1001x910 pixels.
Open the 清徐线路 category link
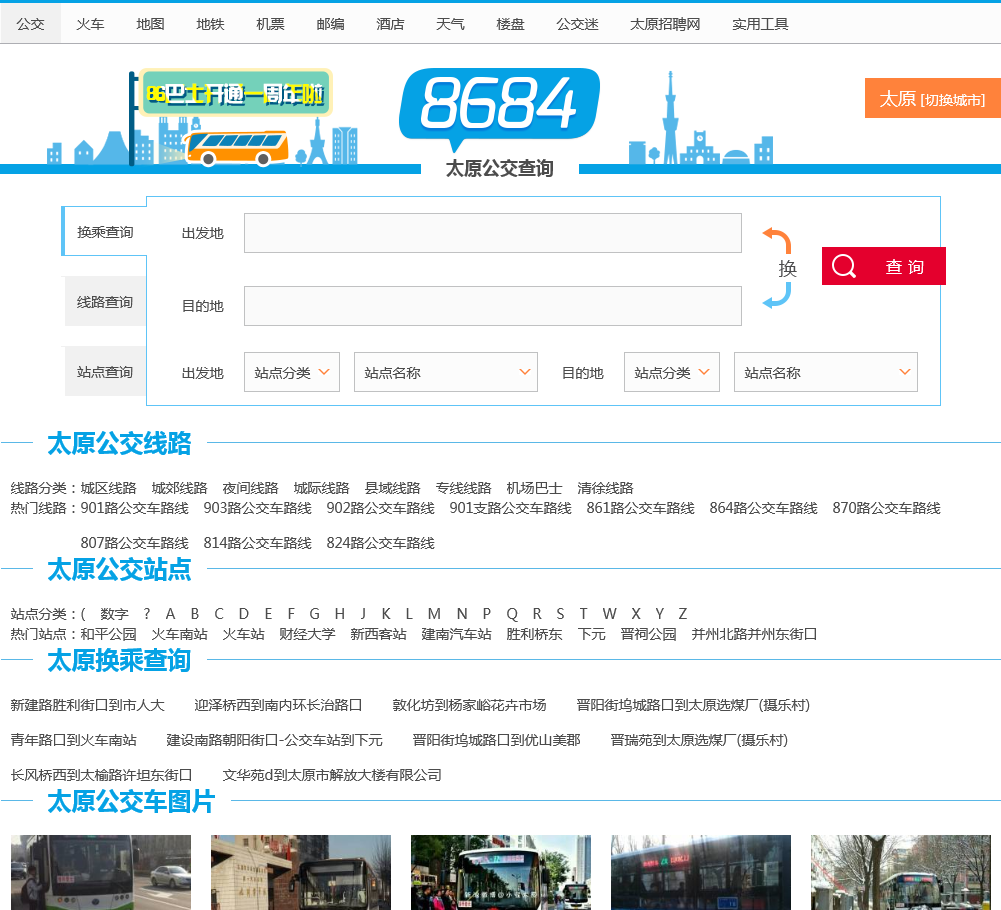coord(605,488)
